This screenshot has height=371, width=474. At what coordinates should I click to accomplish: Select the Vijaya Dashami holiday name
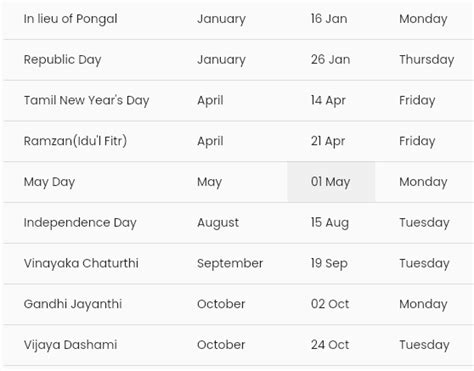click(70, 345)
